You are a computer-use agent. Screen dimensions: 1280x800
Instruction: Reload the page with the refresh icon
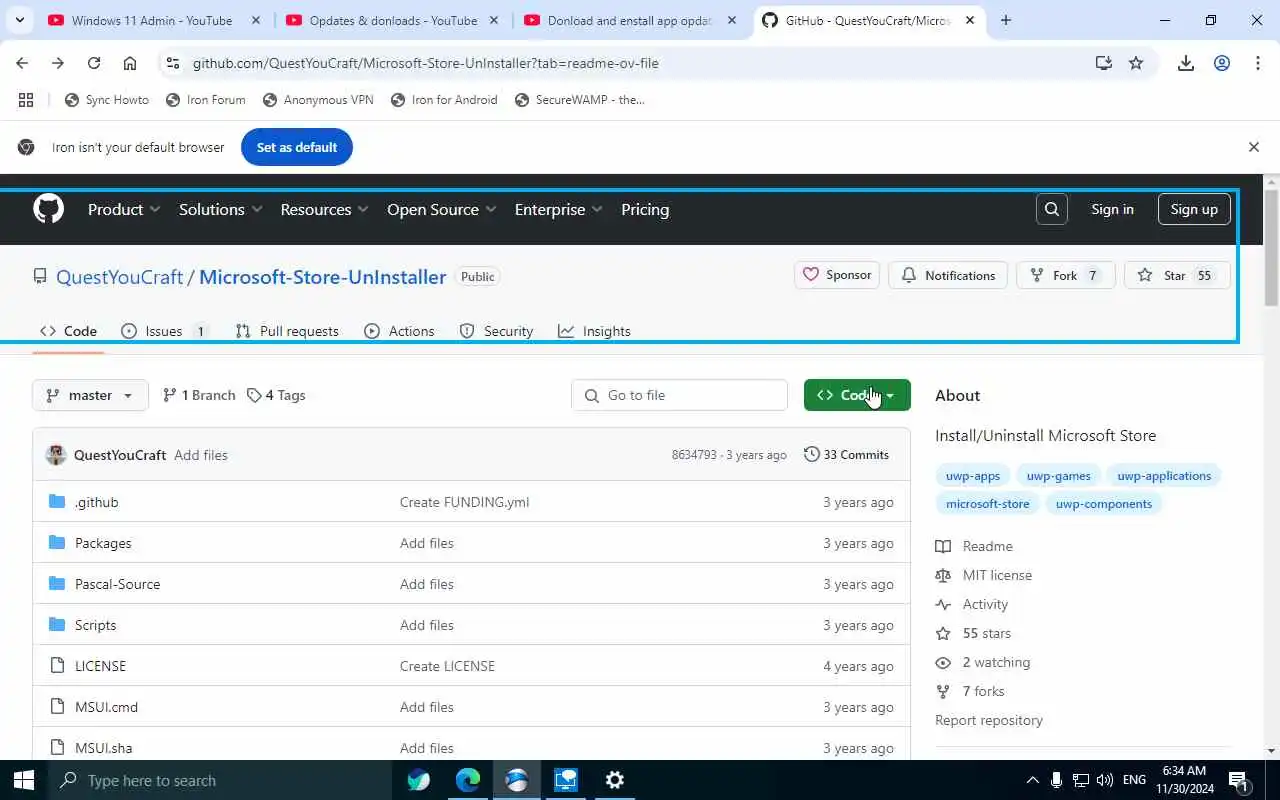[x=94, y=63]
